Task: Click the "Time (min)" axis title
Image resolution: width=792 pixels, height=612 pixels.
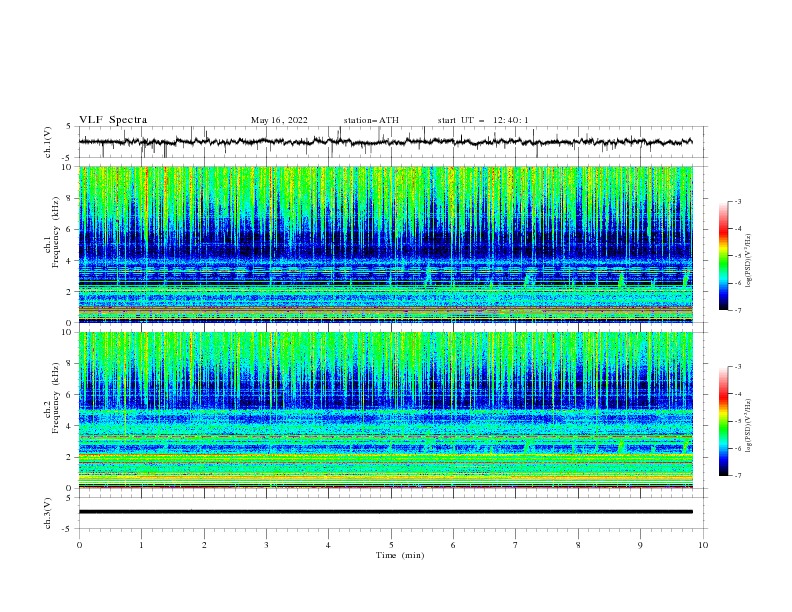Action: (x=400, y=555)
